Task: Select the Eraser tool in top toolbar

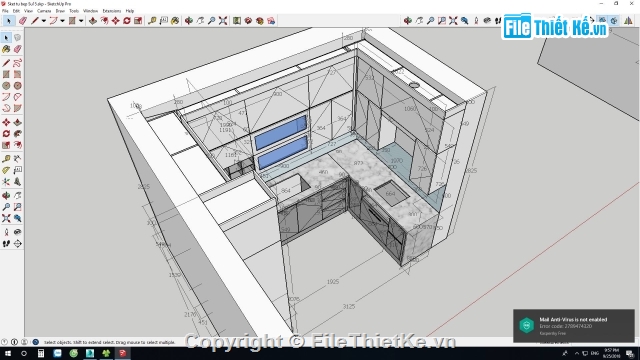Action: tap(23, 20)
